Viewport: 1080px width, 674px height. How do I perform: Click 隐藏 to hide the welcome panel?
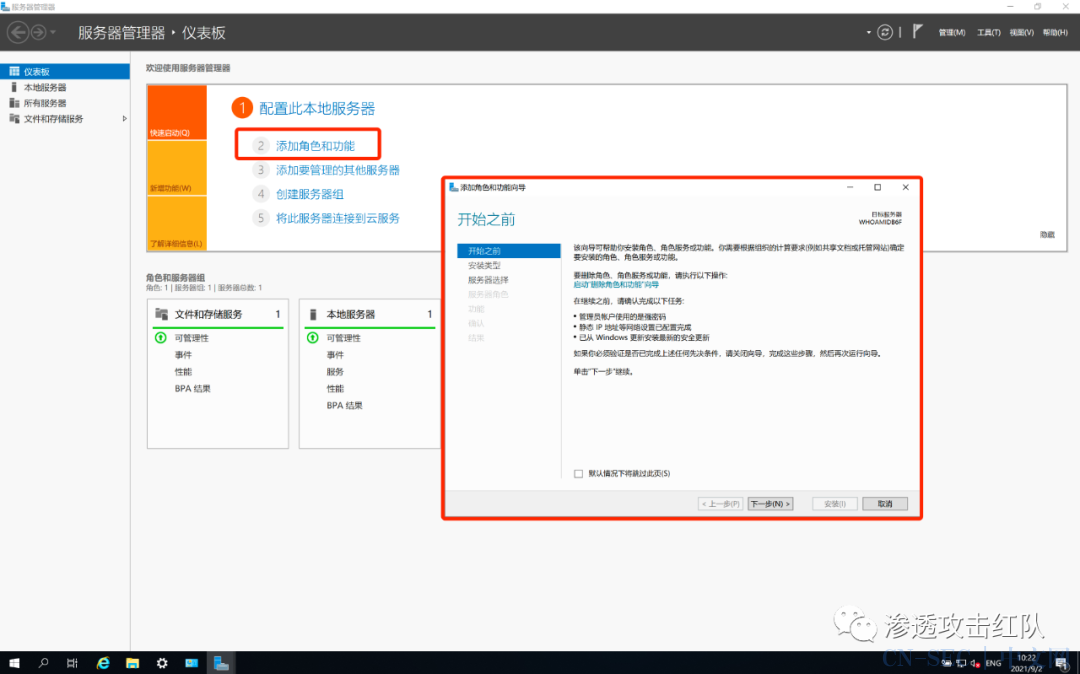1047,235
